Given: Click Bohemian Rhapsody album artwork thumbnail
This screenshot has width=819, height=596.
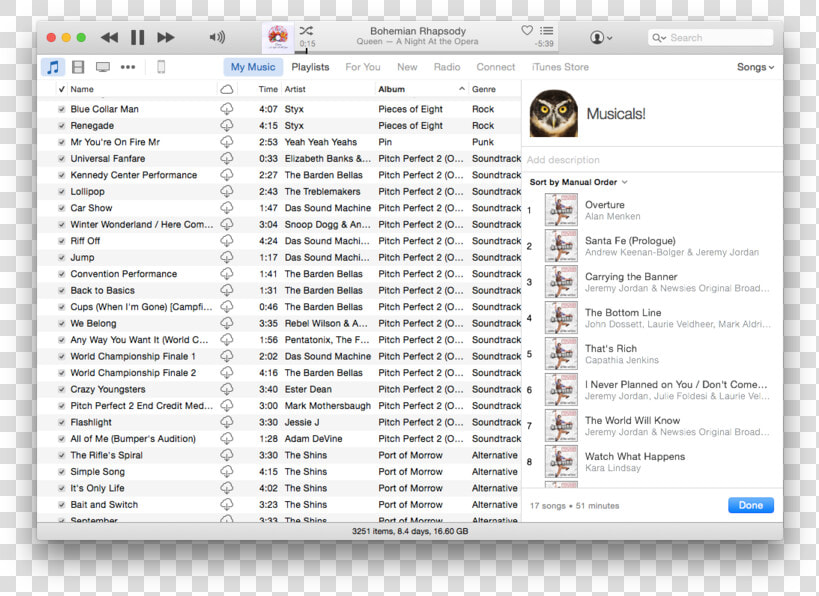Looking at the screenshot, I should (x=278, y=37).
